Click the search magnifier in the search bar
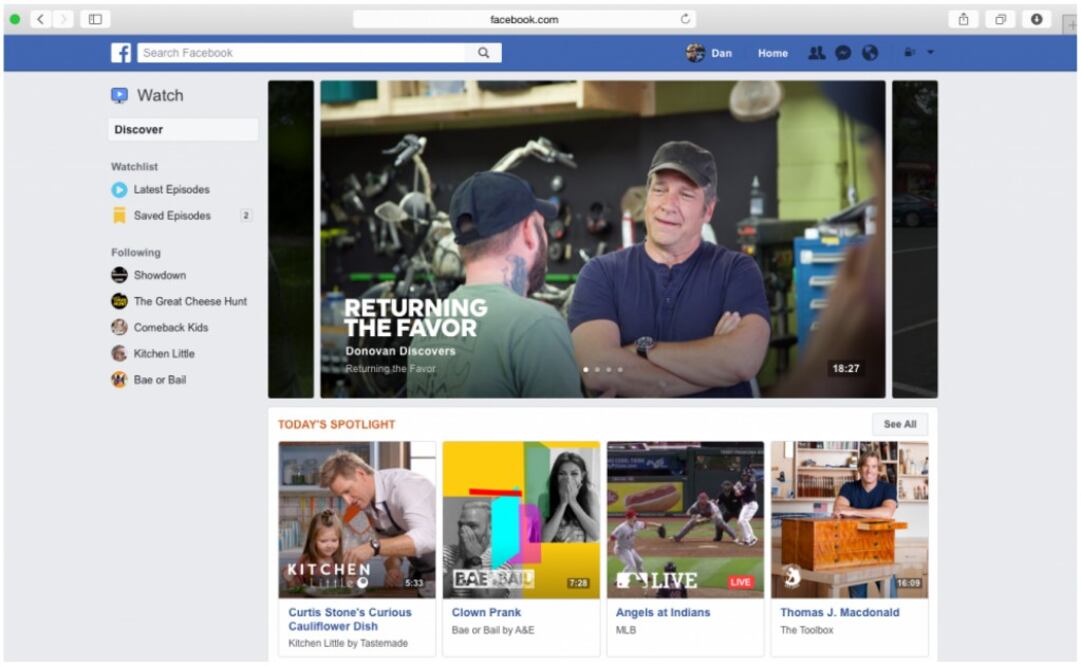Image resolution: width=1081 pixels, height=666 pixels. coord(483,52)
